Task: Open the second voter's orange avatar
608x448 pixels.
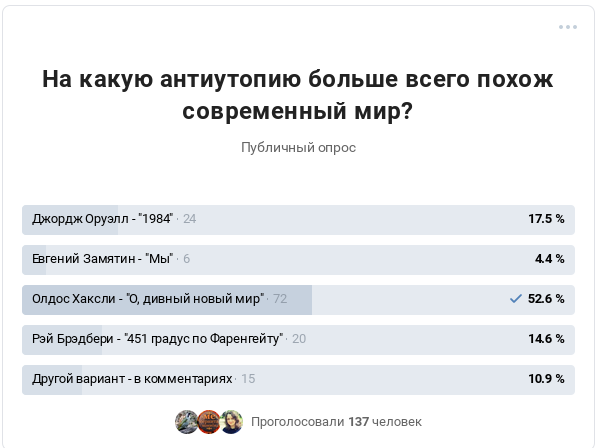Action: tap(209, 422)
